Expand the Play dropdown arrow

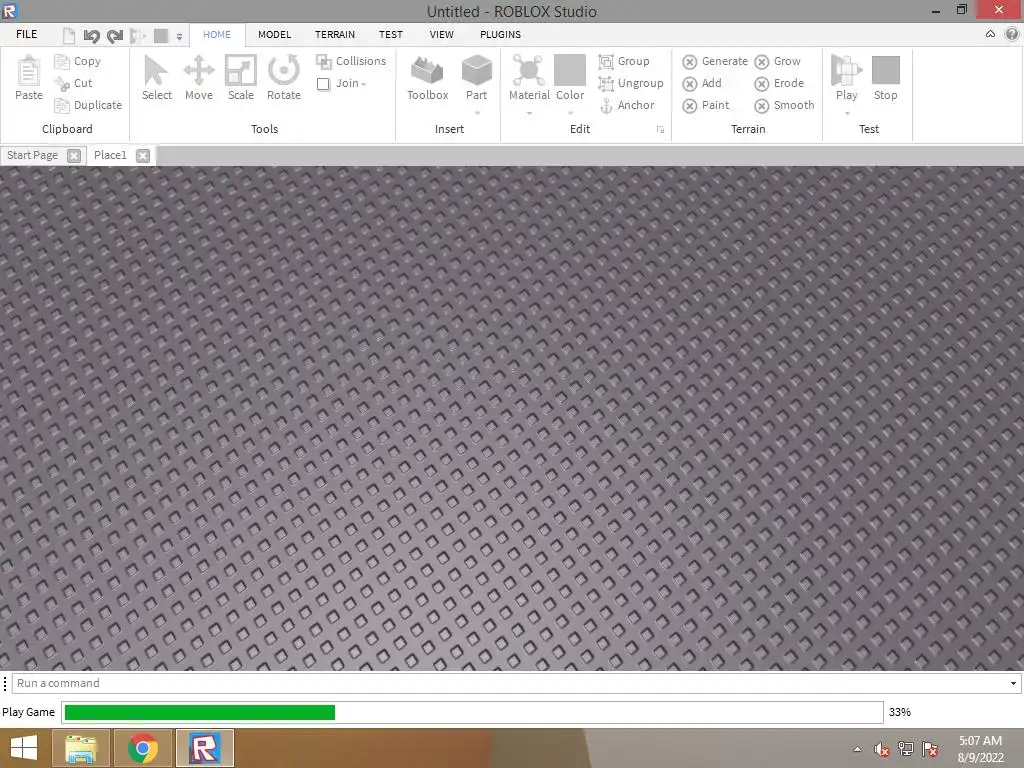click(847, 113)
